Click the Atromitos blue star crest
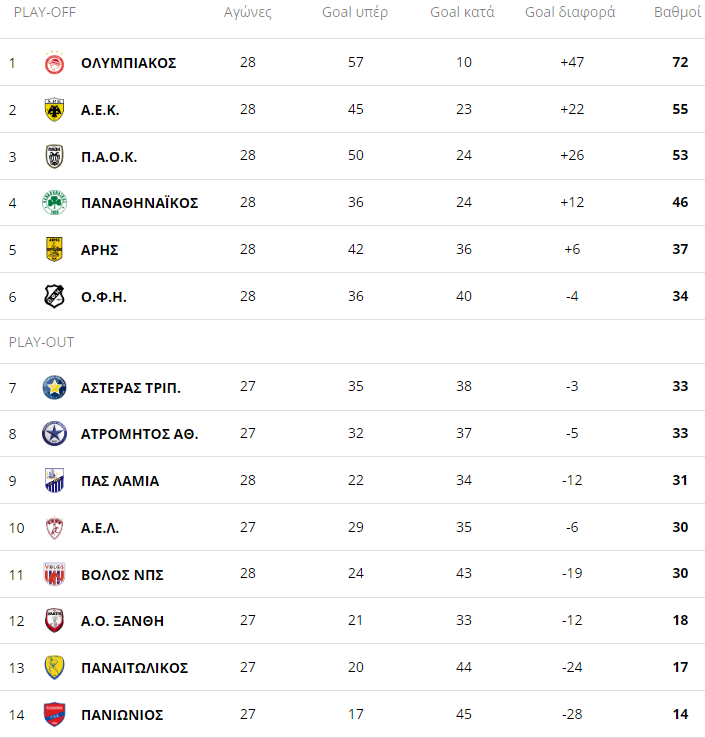This screenshot has width=705, height=738. (x=54, y=434)
